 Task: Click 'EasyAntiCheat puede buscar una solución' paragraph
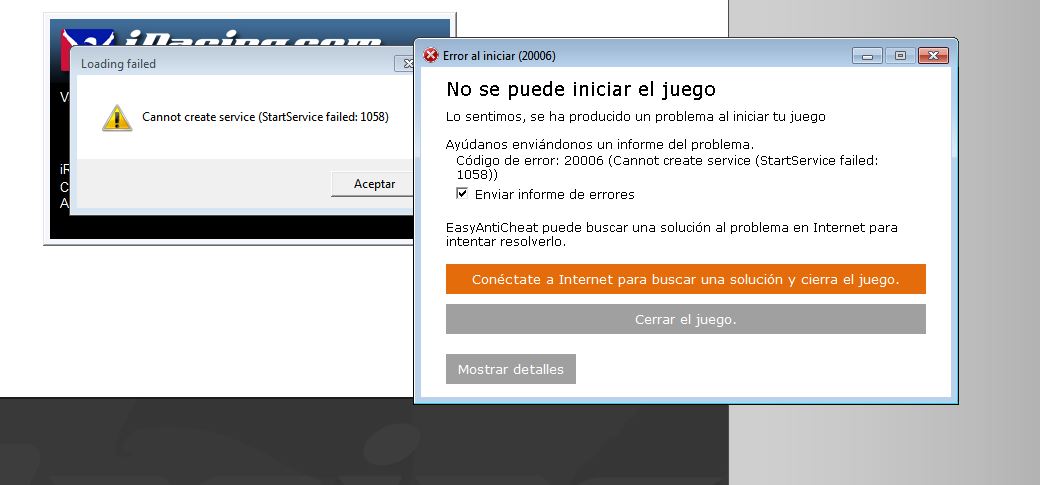[671, 234]
